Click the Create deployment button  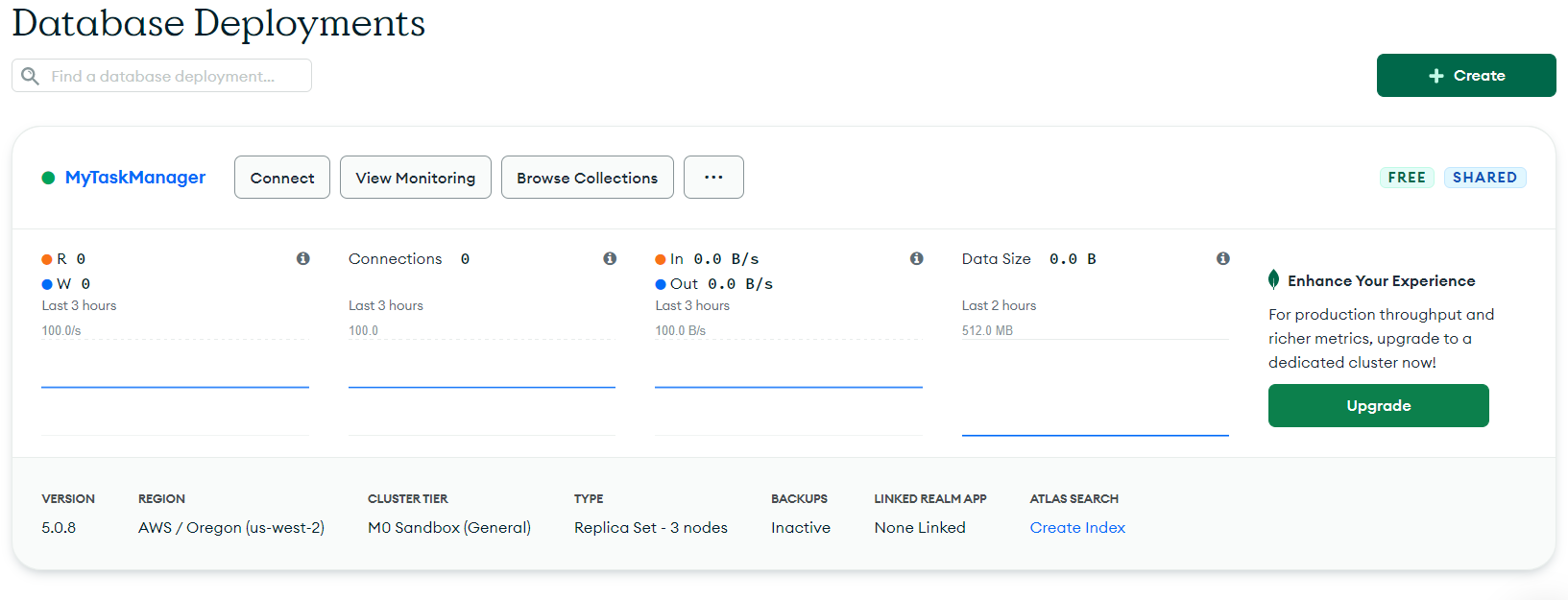point(1466,76)
